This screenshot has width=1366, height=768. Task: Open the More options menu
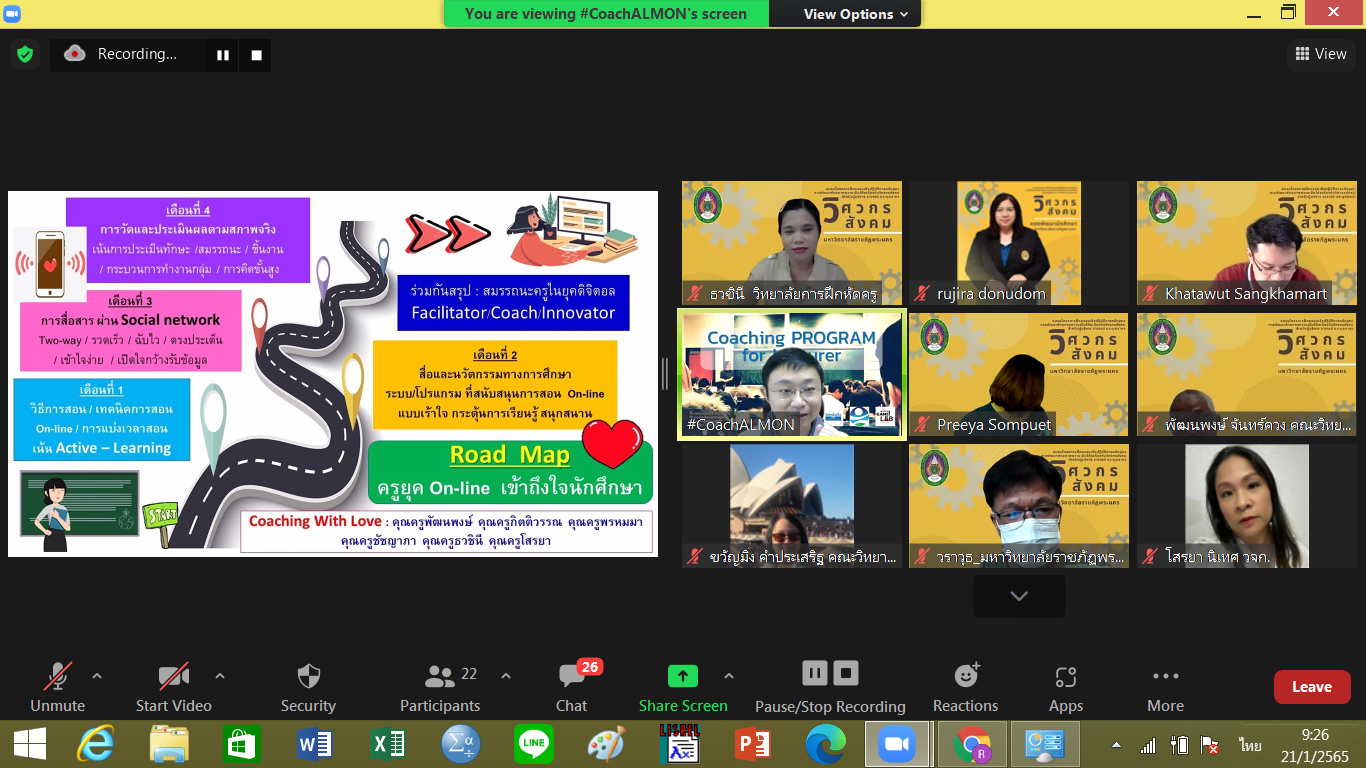click(x=1165, y=686)
